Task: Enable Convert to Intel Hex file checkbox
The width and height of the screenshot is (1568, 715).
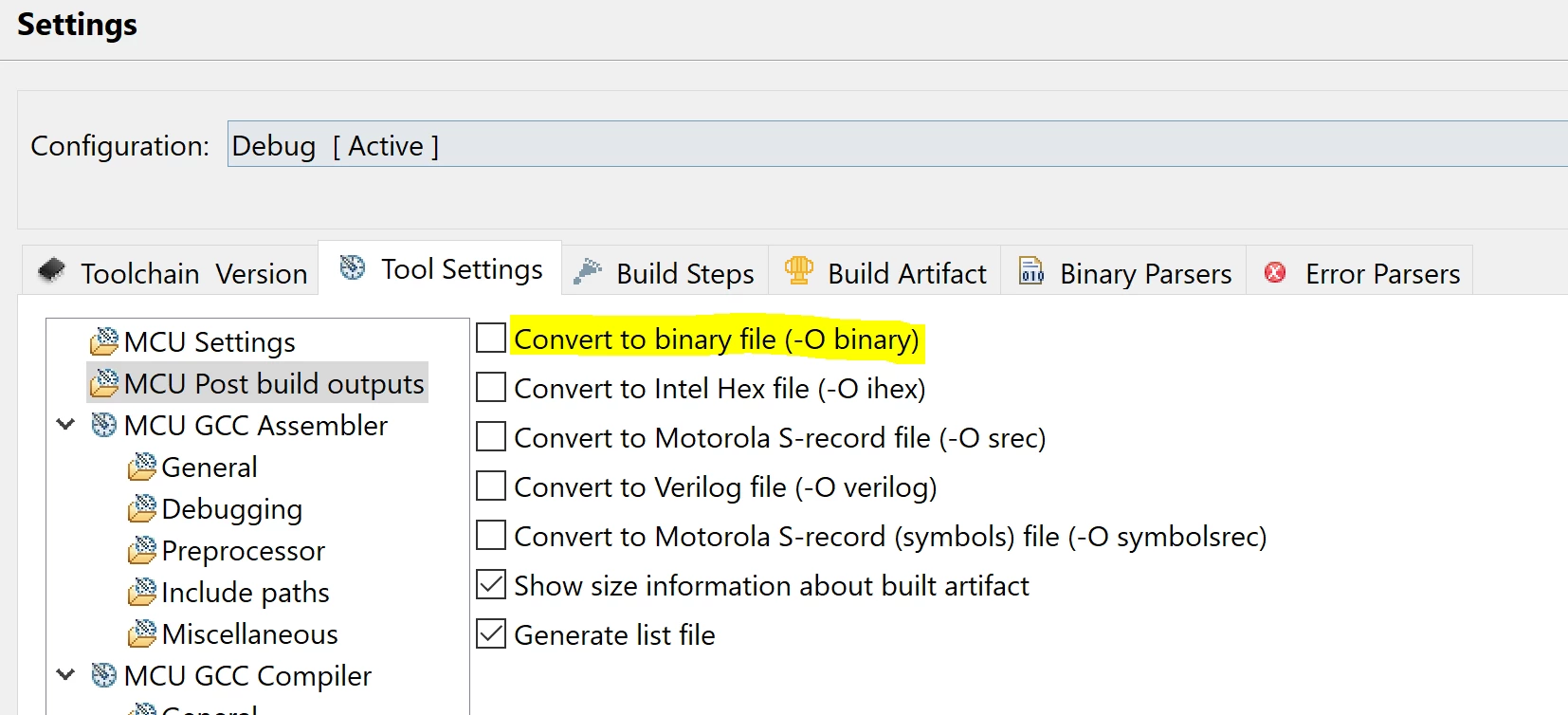Action: (491, 388)
